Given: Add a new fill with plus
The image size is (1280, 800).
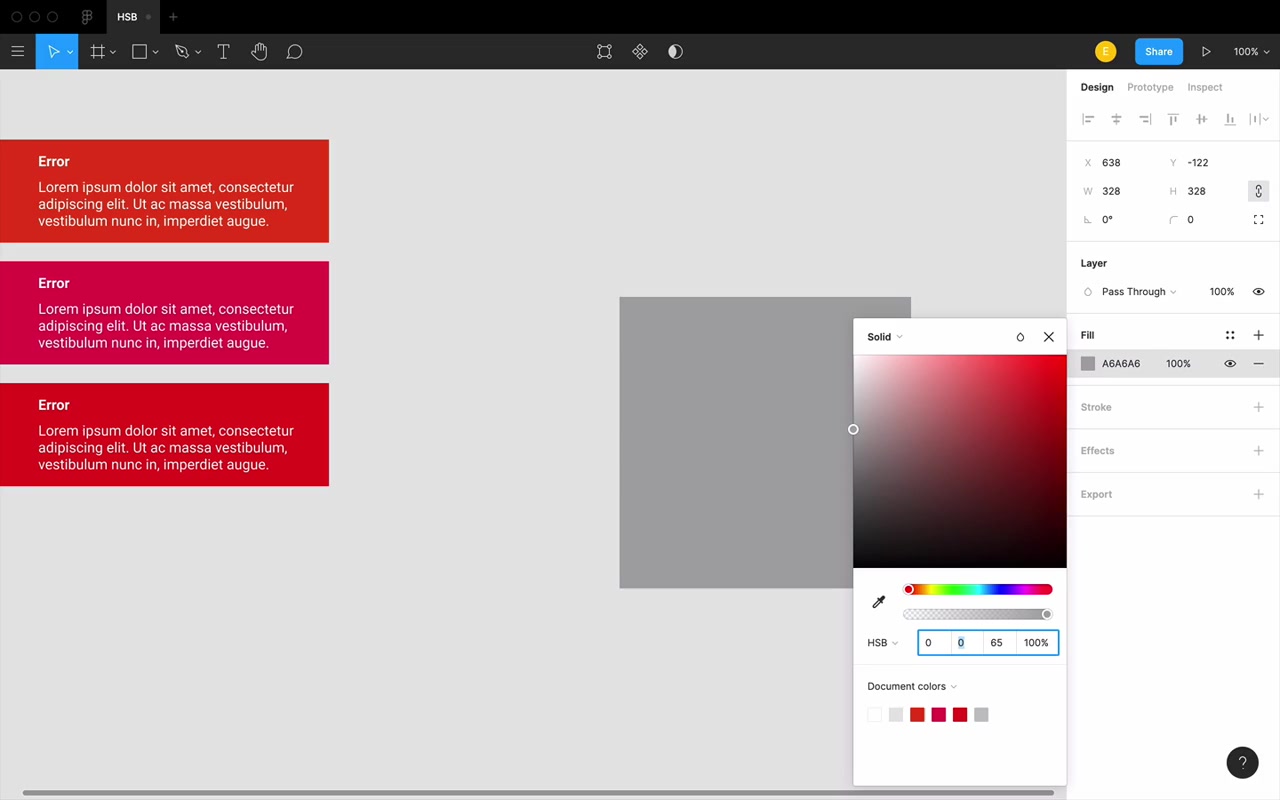Looking at the screenshot, I should coord(1258,335).
